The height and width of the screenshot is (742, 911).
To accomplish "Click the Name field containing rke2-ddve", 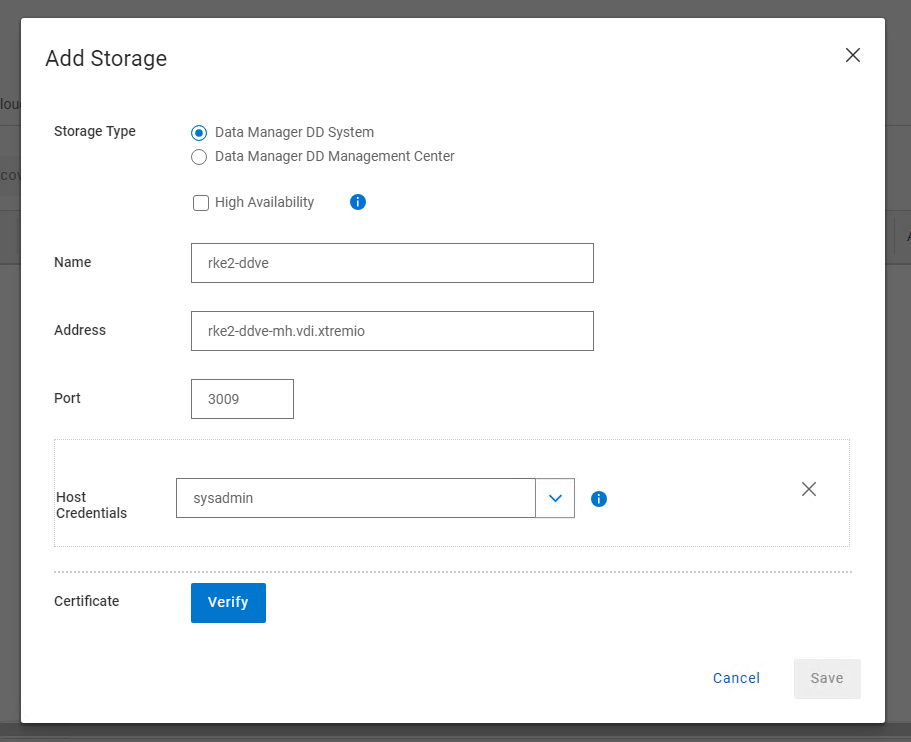I will tap(392, 263).
